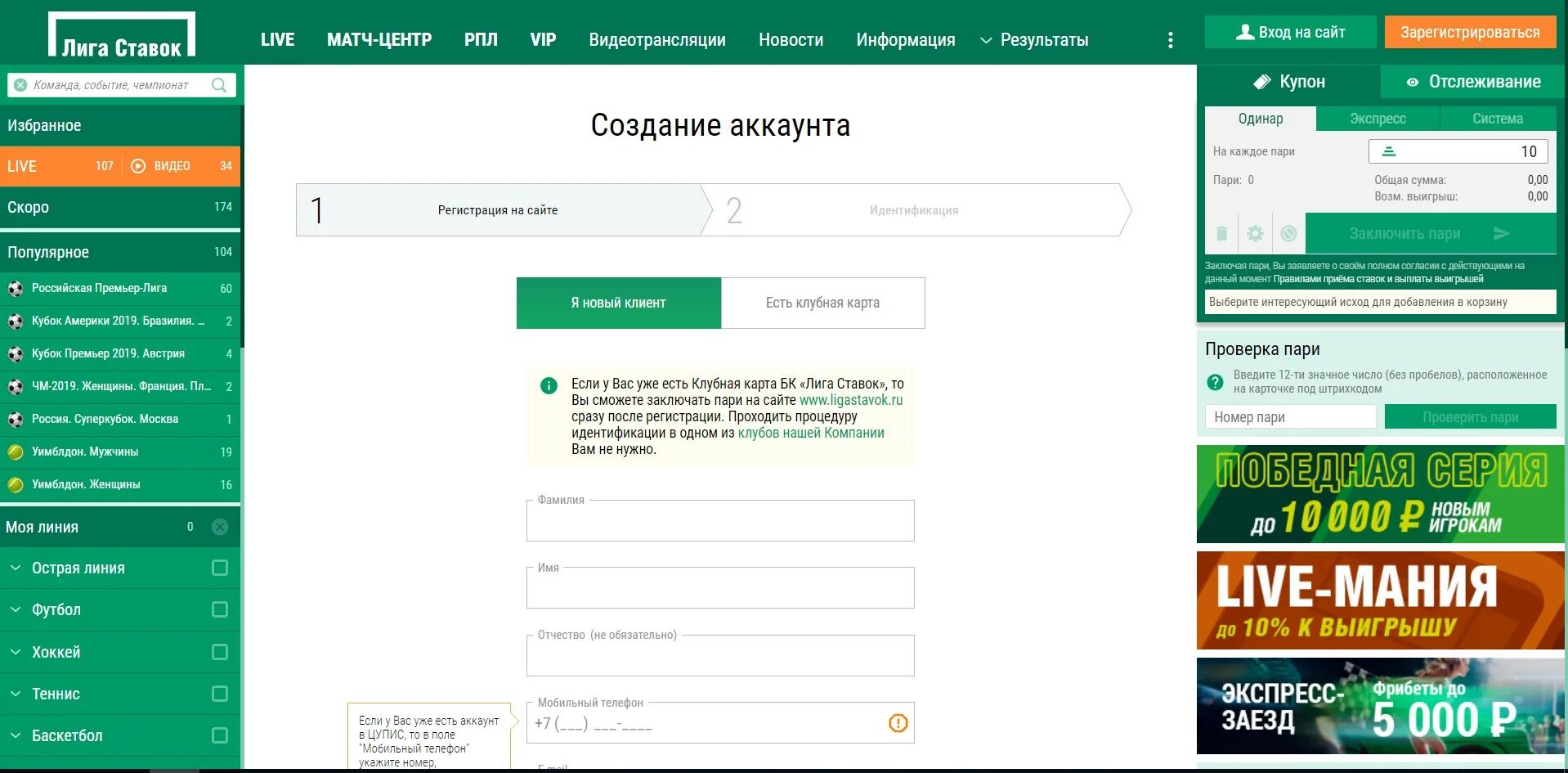This screenshot has width=1568, height=773.
Task: Click the question mark help icon under Проверка пари
Action: [1216, 382]
